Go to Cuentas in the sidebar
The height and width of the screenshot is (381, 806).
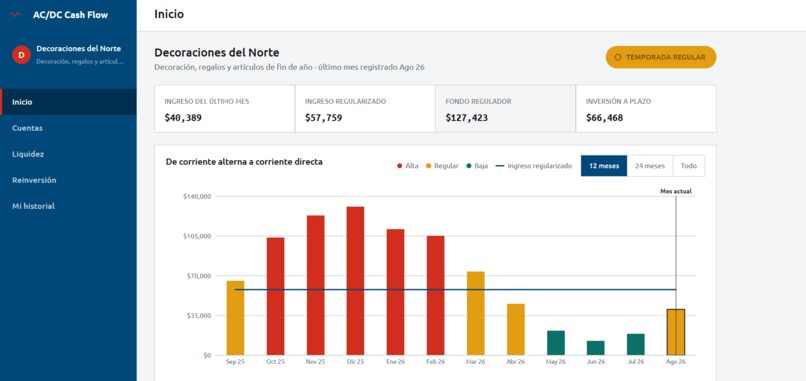tap(68, 128)
